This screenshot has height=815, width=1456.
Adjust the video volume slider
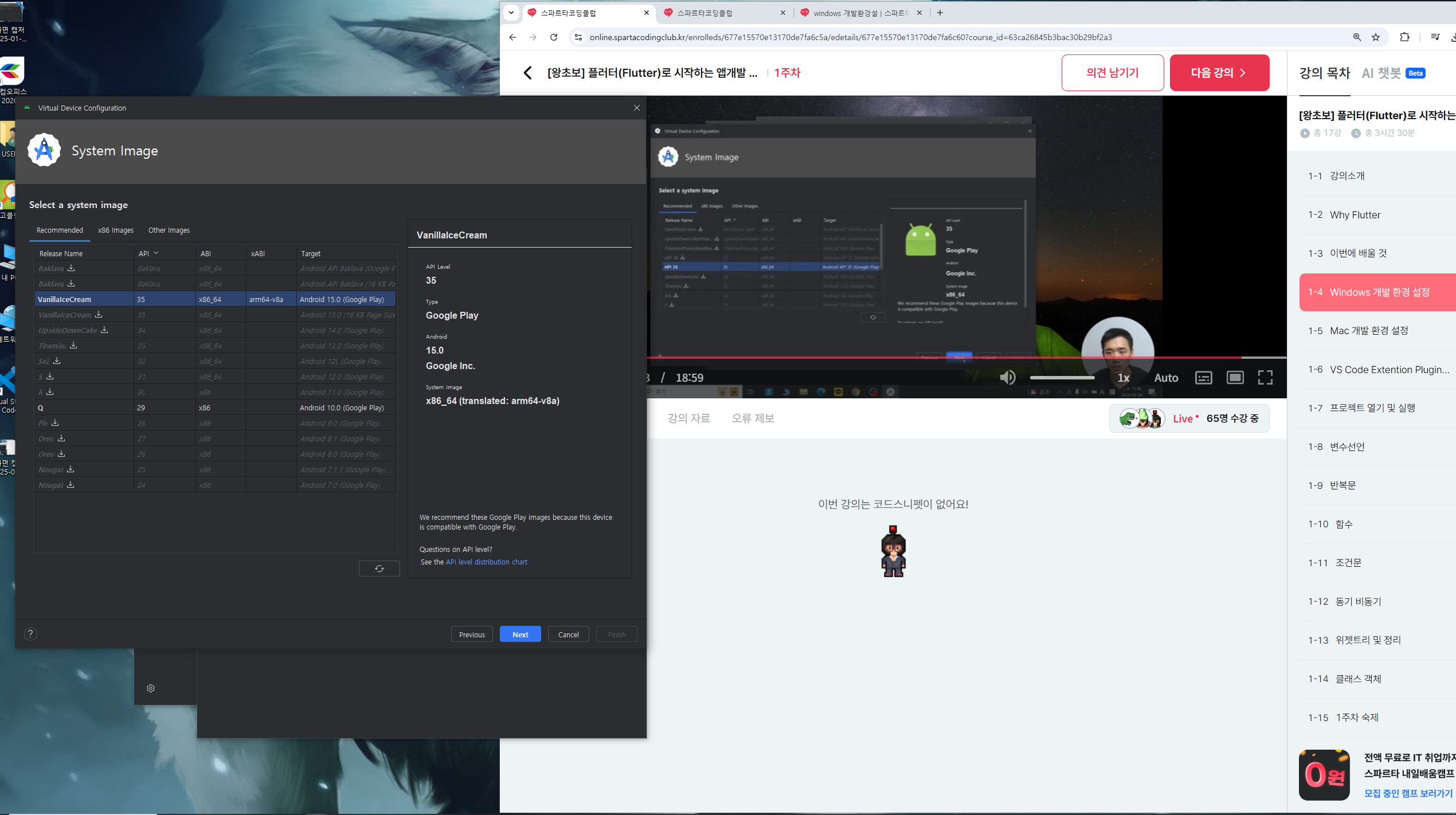point(1062,378)
